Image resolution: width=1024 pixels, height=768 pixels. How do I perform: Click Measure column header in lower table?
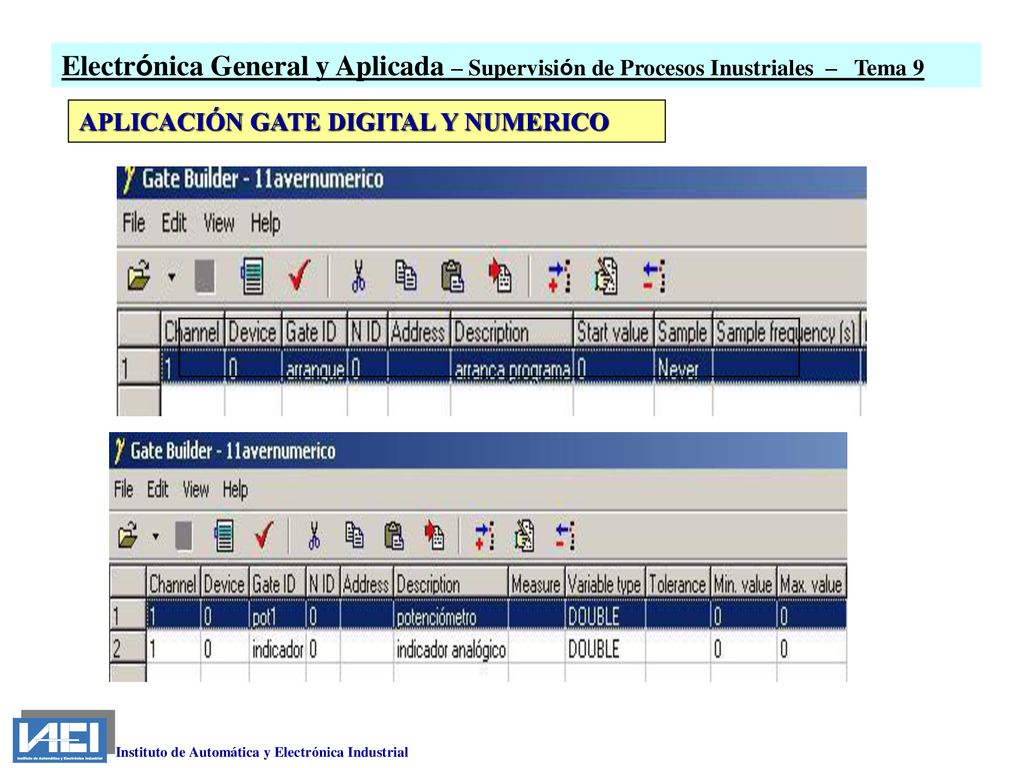pos(536,583)
